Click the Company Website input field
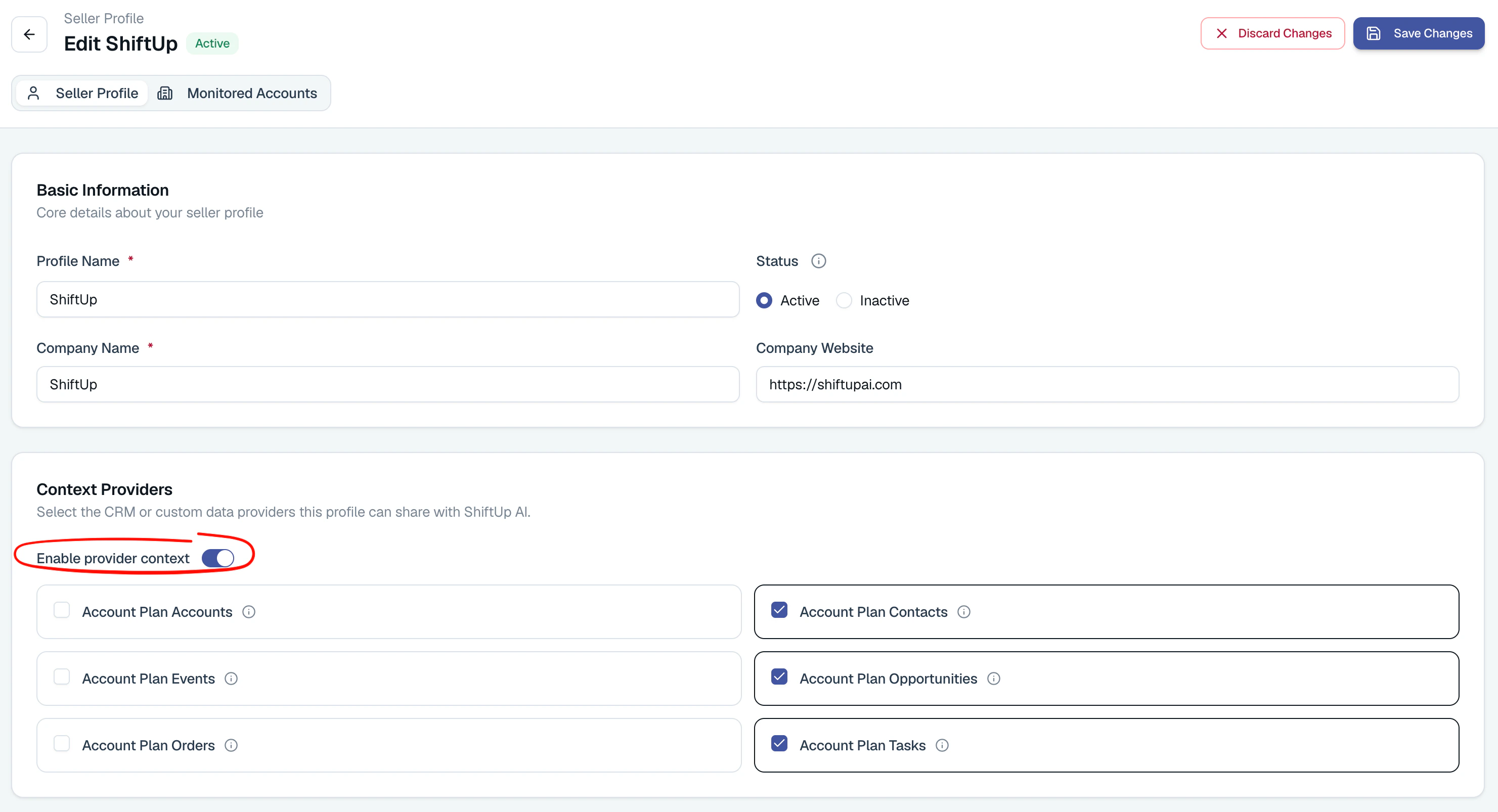This screenshot has width=1498, height=812. click(x=1107, y=384)
